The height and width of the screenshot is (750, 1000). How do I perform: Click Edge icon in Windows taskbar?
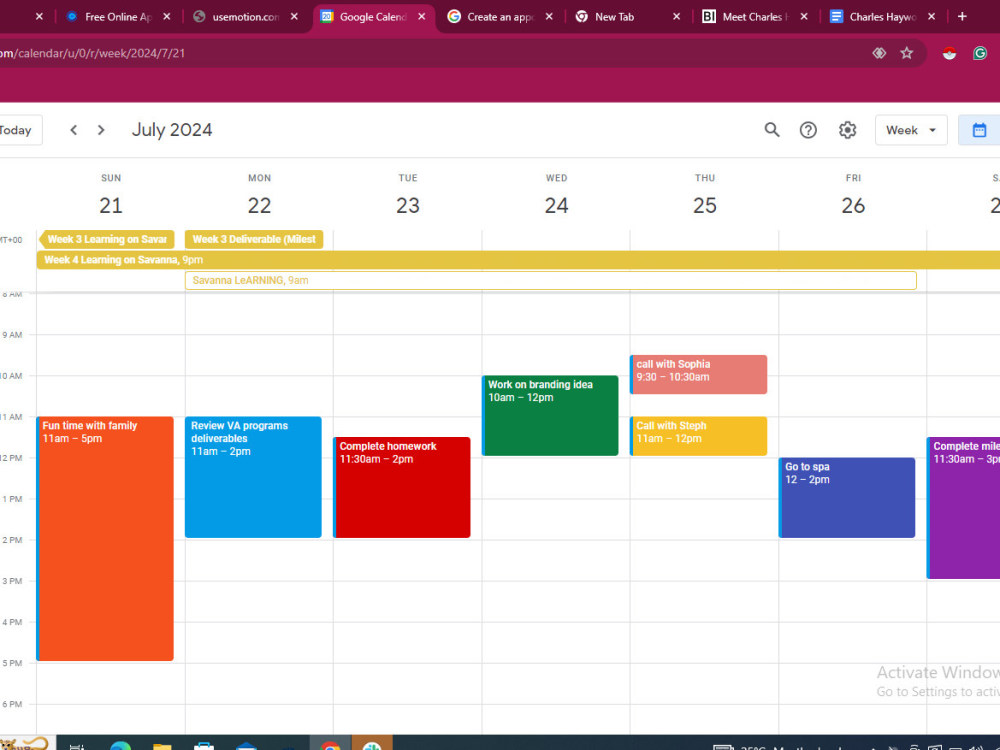coord(121,744)
